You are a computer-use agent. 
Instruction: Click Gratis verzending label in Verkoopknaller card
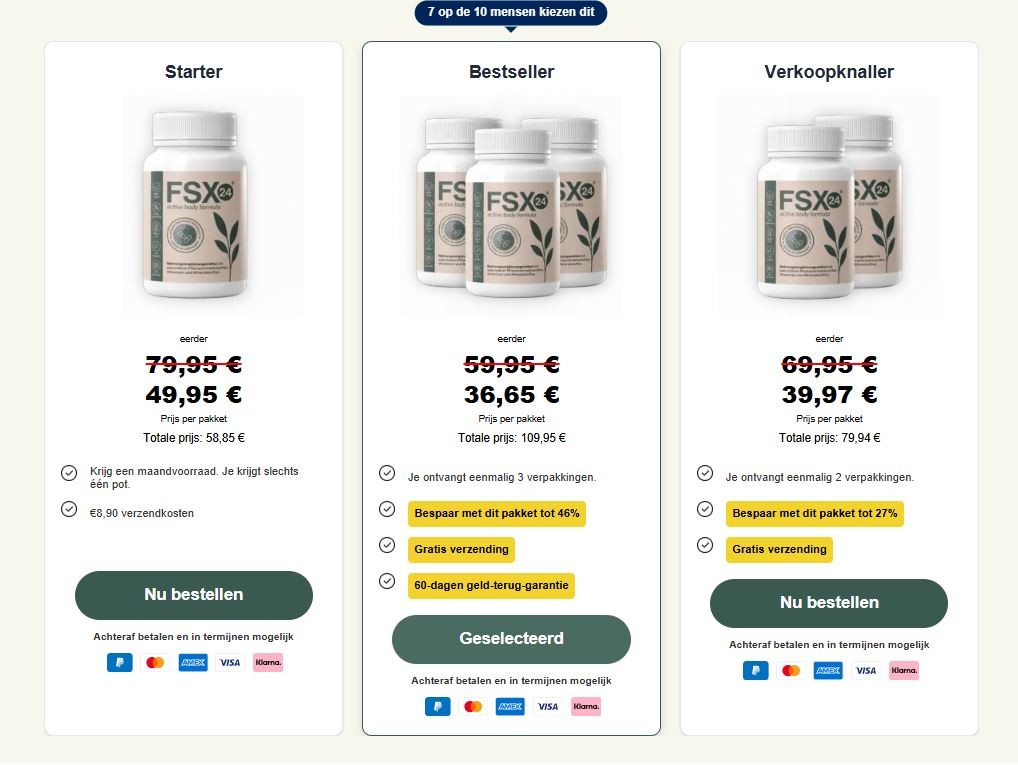click(779, 549)
